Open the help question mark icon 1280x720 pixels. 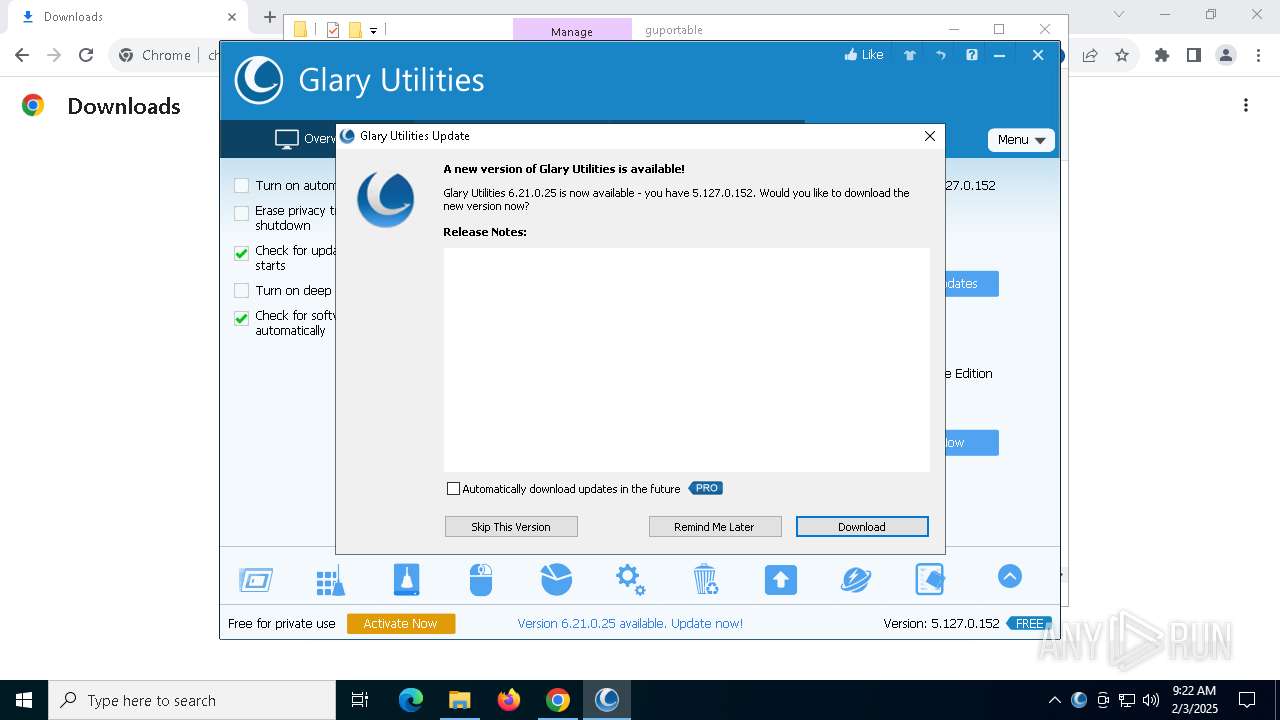click(x=972, y=55)
